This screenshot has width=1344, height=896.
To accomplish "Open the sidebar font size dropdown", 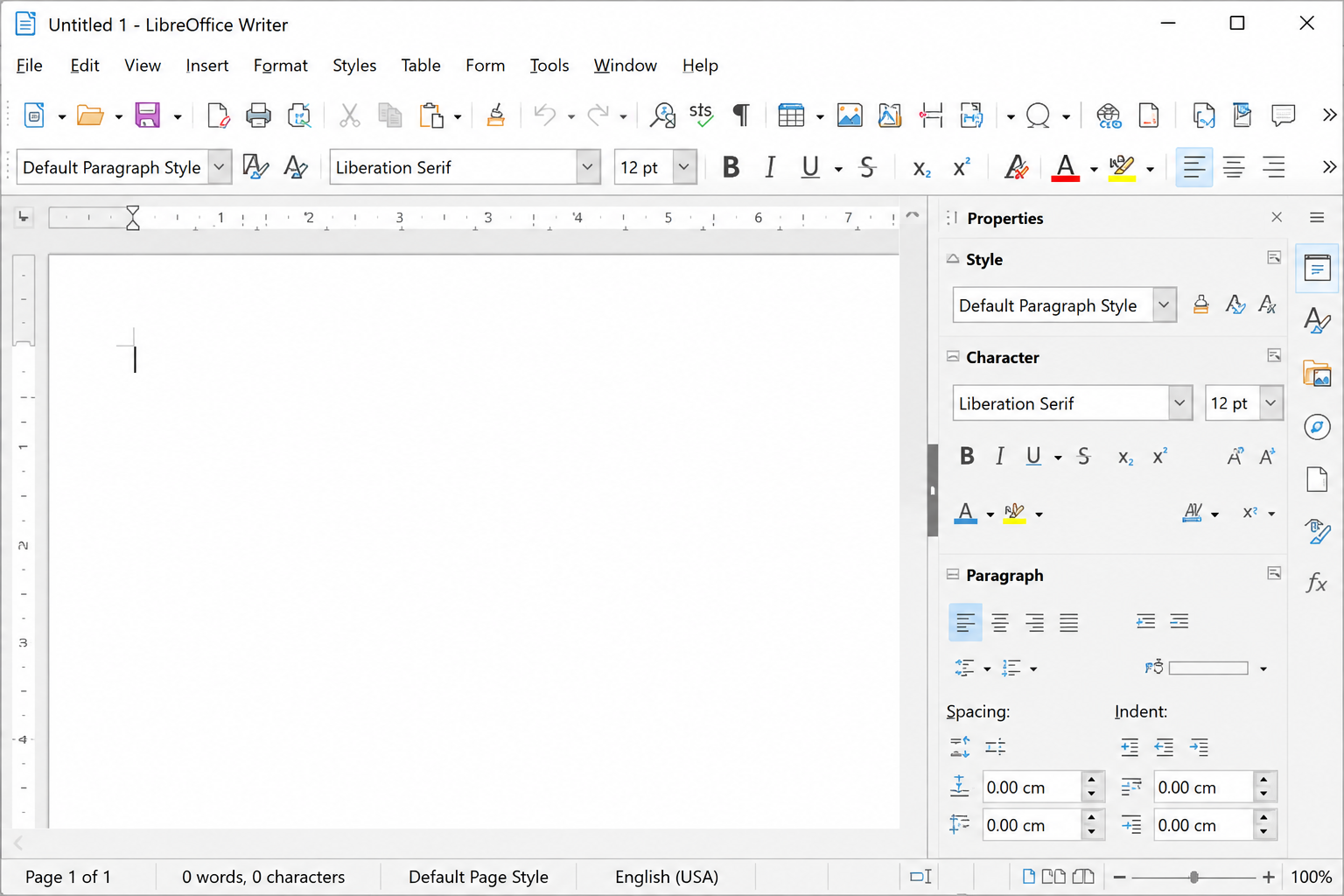I will (1270, 403).
